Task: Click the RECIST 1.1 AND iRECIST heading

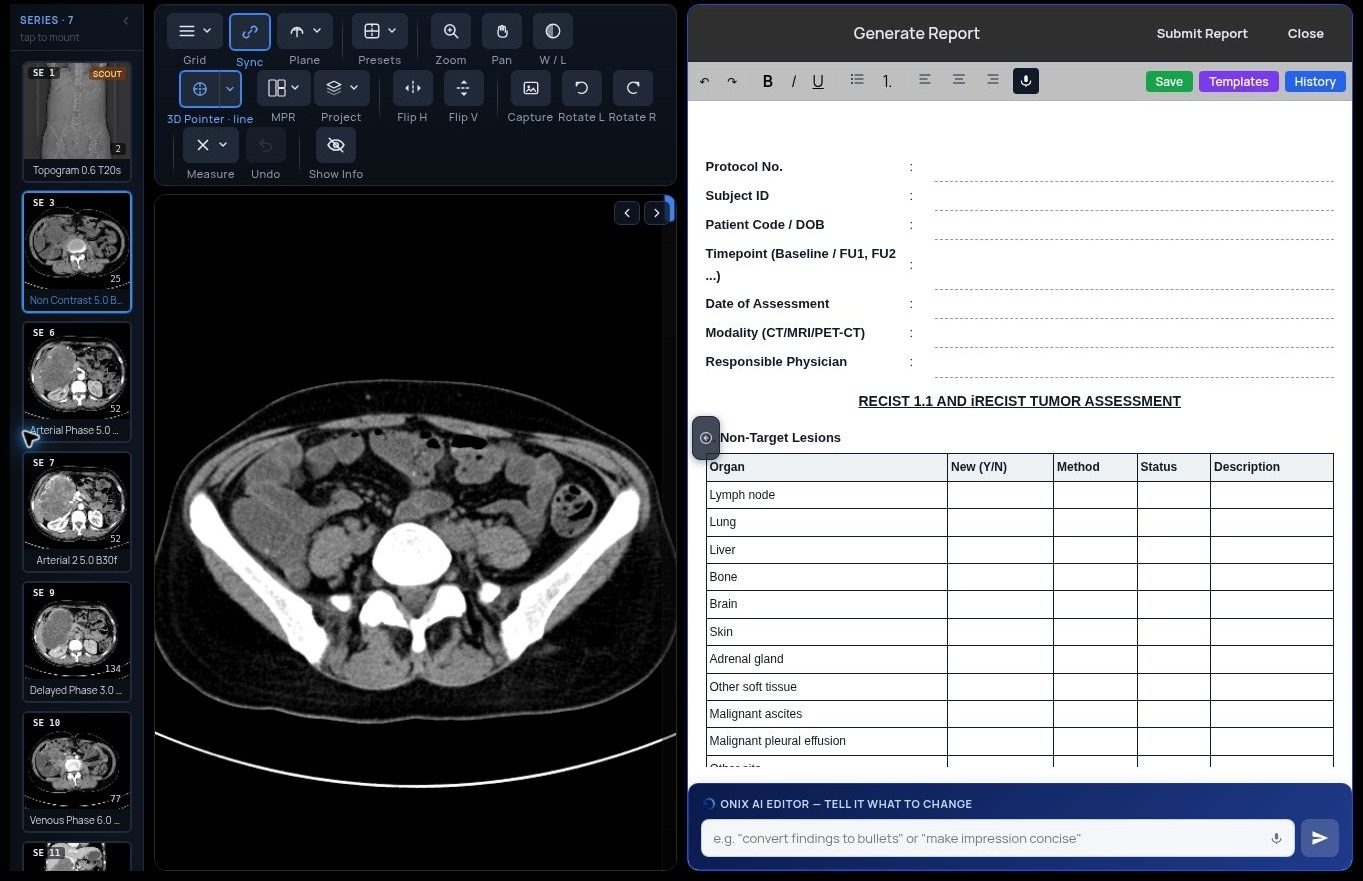Action: click(x=1019, y=401)
